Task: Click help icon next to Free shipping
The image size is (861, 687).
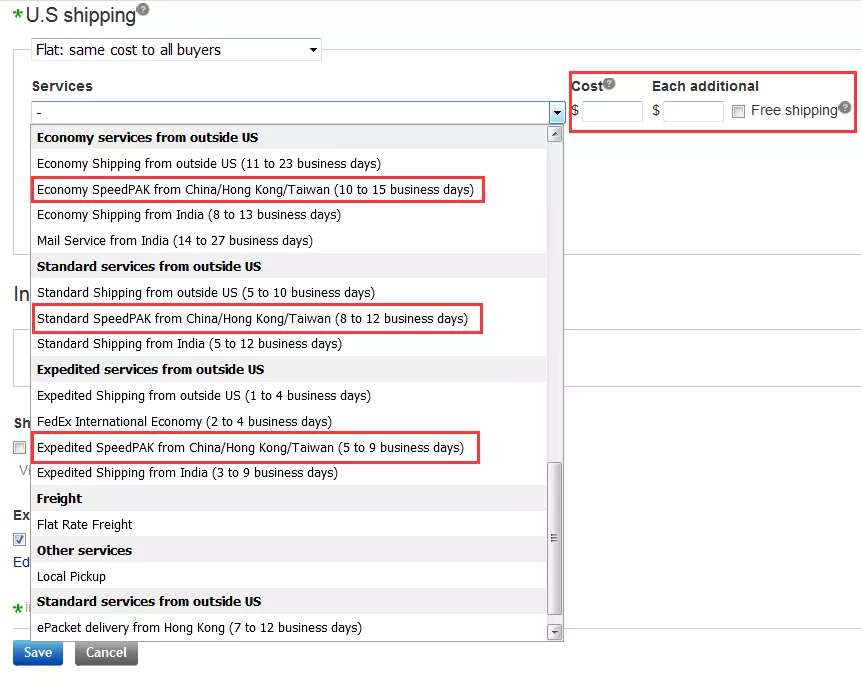Action: point(845,107)
